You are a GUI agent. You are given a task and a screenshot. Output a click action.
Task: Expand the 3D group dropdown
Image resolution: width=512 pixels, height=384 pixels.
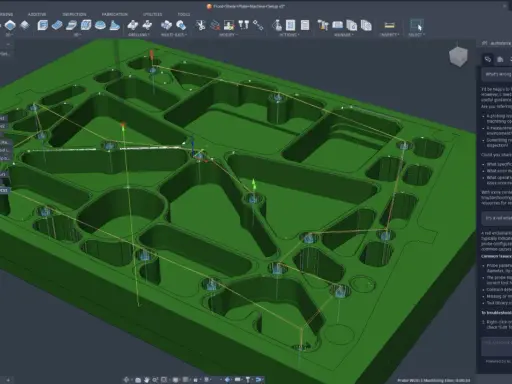[x=77, y=35]
